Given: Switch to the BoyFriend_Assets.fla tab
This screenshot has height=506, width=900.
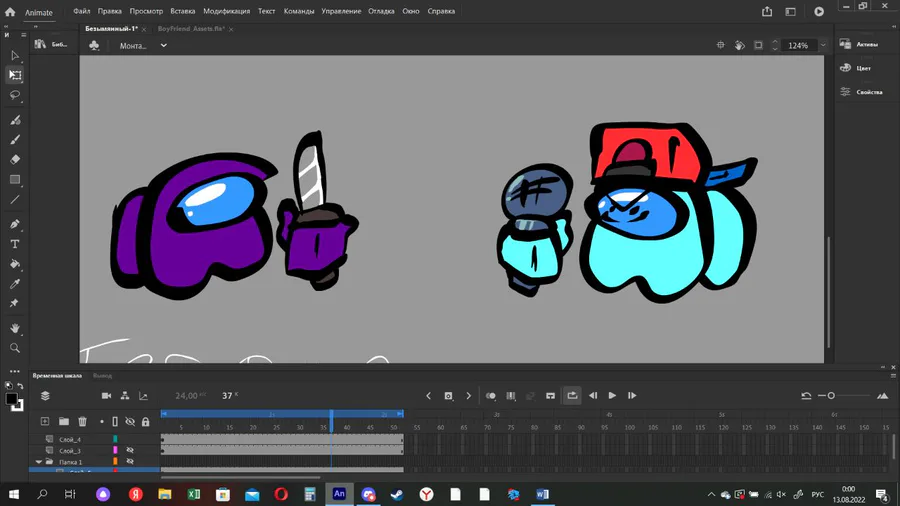Looking at the screenshot, I should tap(191, 29).
